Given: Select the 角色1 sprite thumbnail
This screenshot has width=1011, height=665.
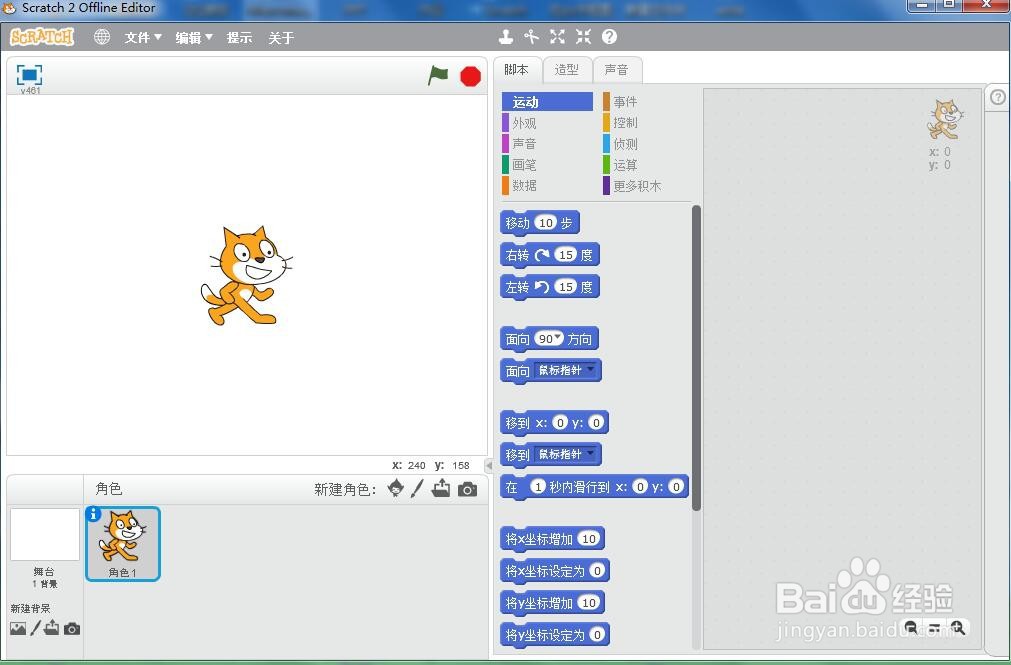Looking at the screenshot, I should (123, 544).
